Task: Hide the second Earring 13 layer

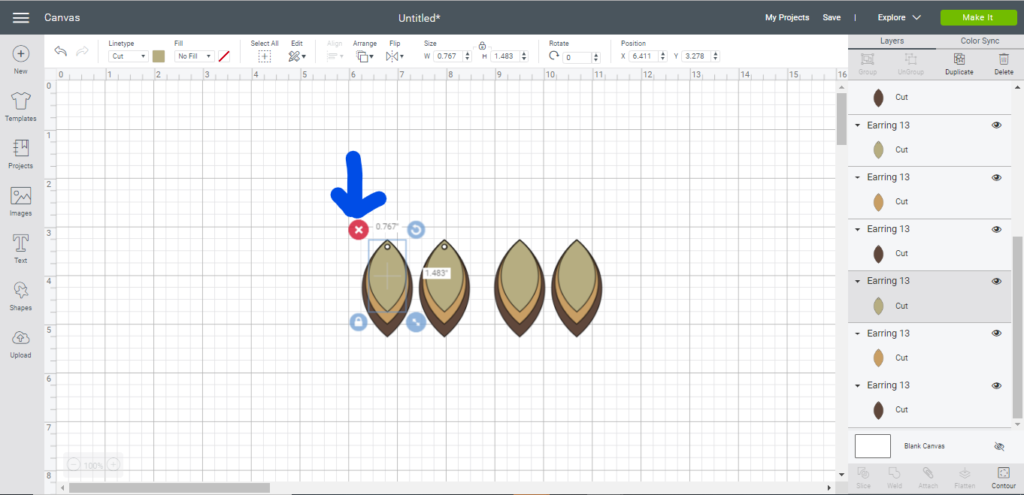Action: click(997, 177)
